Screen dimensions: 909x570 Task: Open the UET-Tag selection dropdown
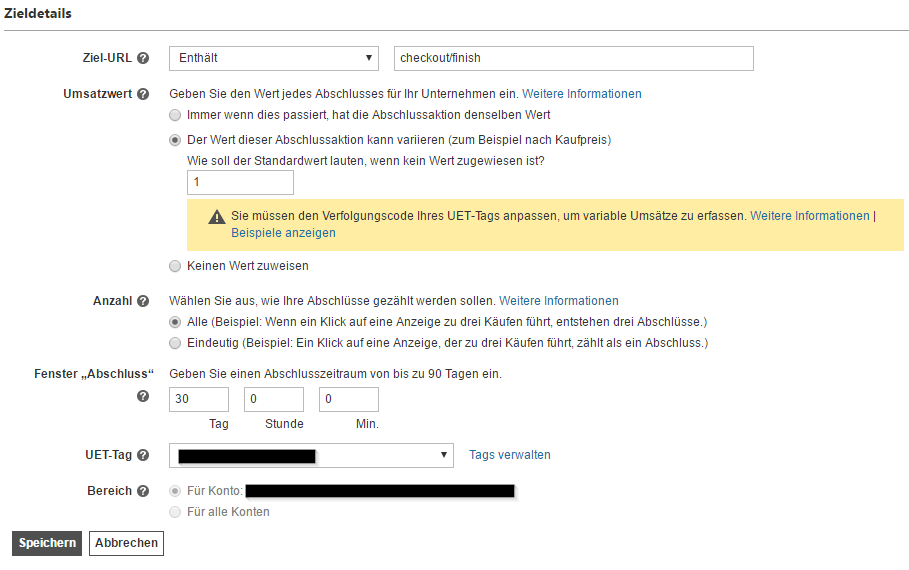pos(311,455)
